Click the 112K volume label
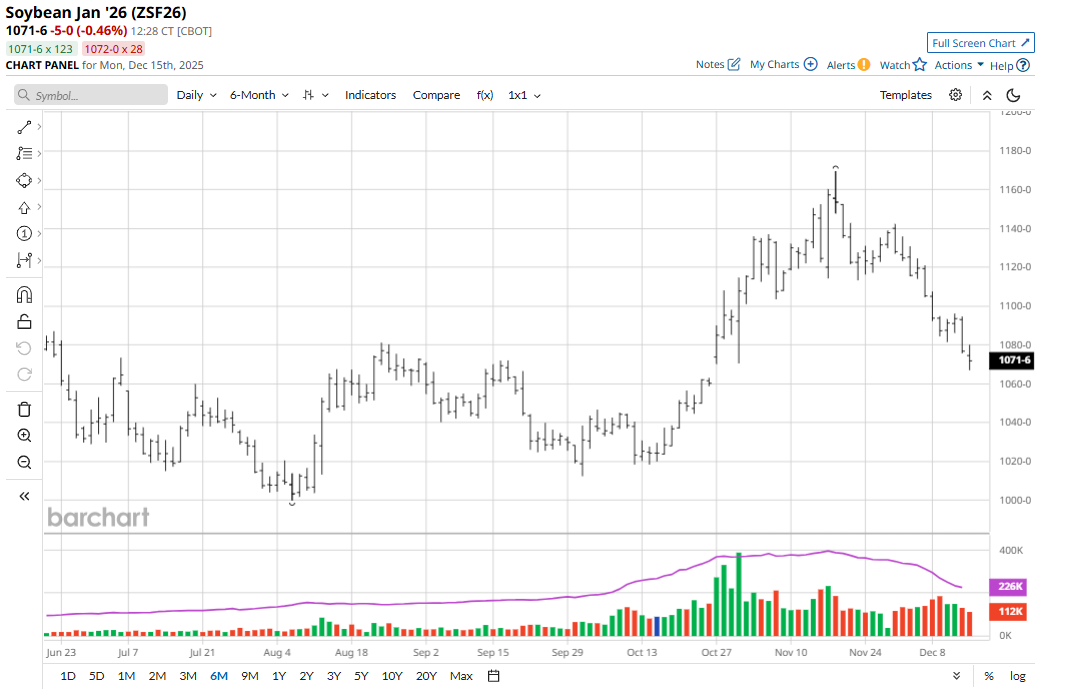The height and width of the screenshot is (700, 1086). coord(1008,611)
